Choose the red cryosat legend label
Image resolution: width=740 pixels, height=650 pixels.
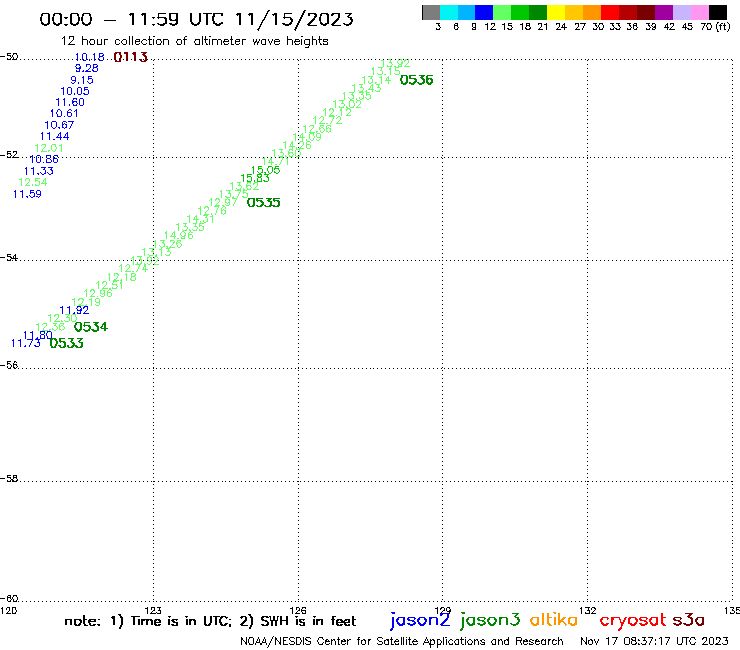pyautogui.click(x=632, y=621)
